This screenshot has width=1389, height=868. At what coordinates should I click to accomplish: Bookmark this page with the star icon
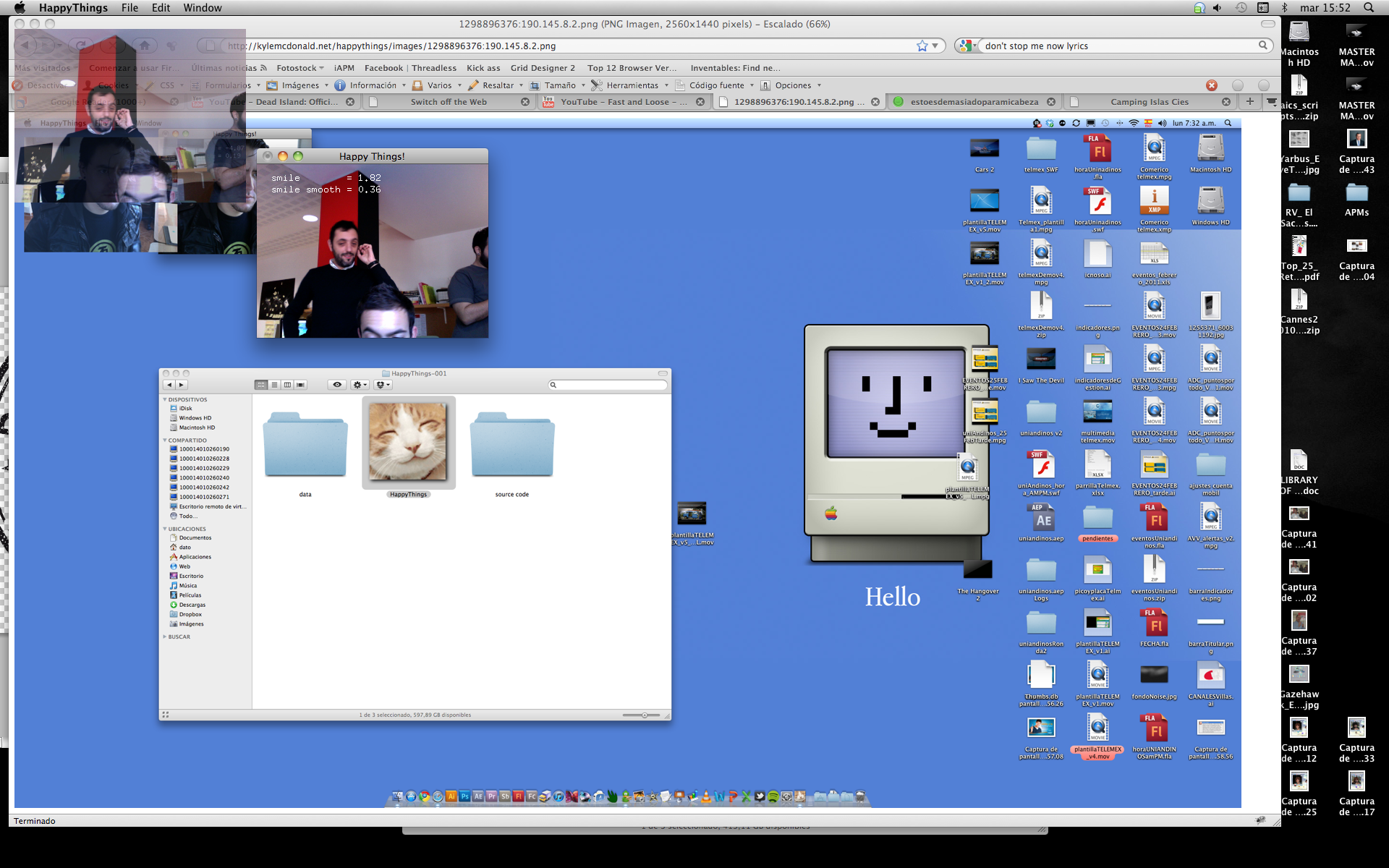(x=922, y=46)
